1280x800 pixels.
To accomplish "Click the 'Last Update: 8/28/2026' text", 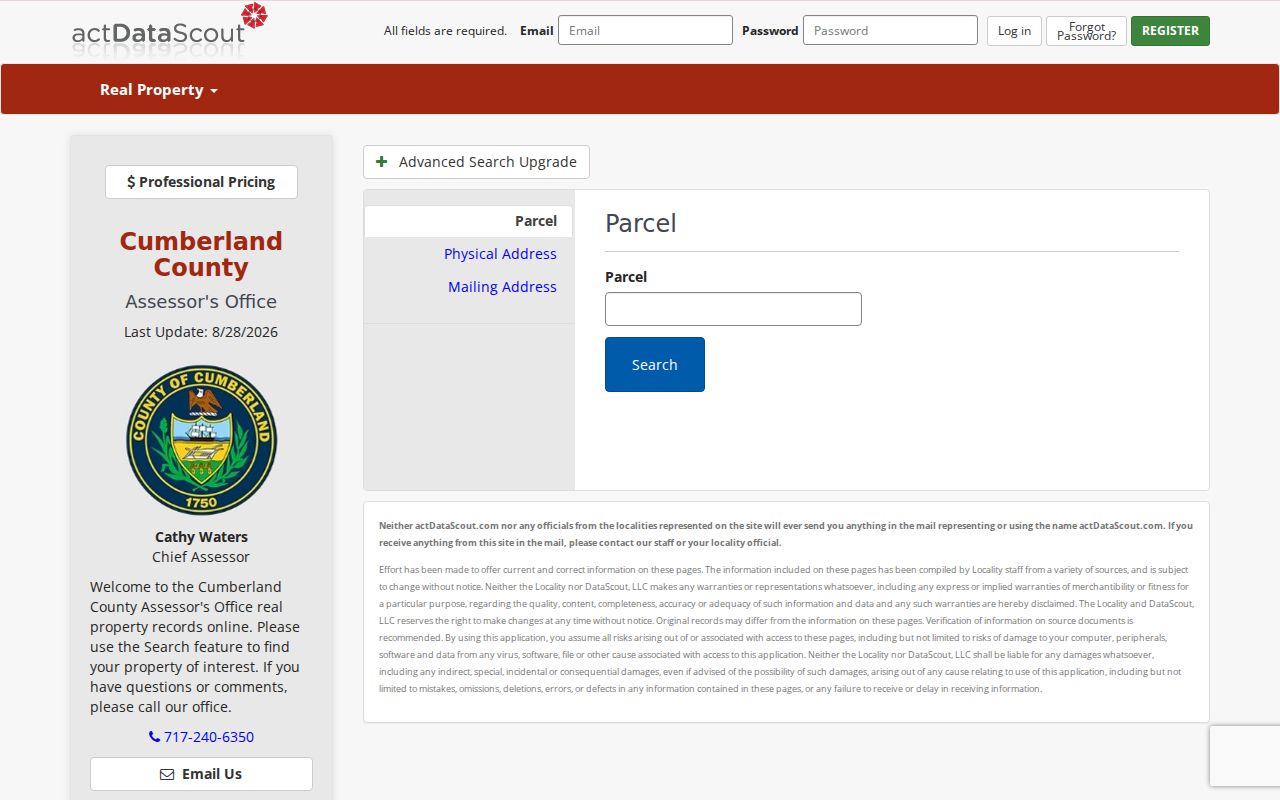I will 201,332.
